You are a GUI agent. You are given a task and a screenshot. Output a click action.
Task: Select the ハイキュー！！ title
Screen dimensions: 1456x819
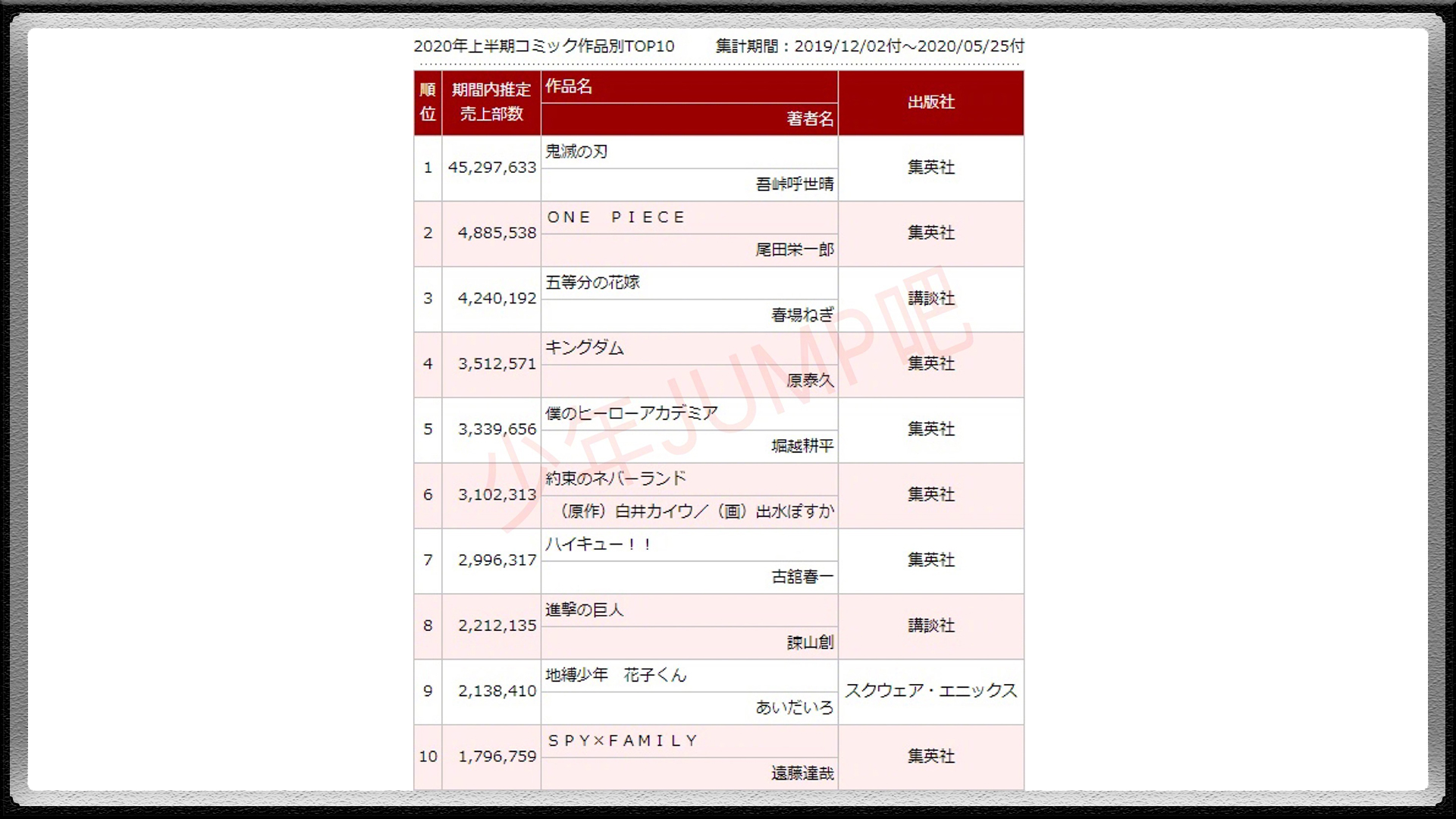click(598, 544)
